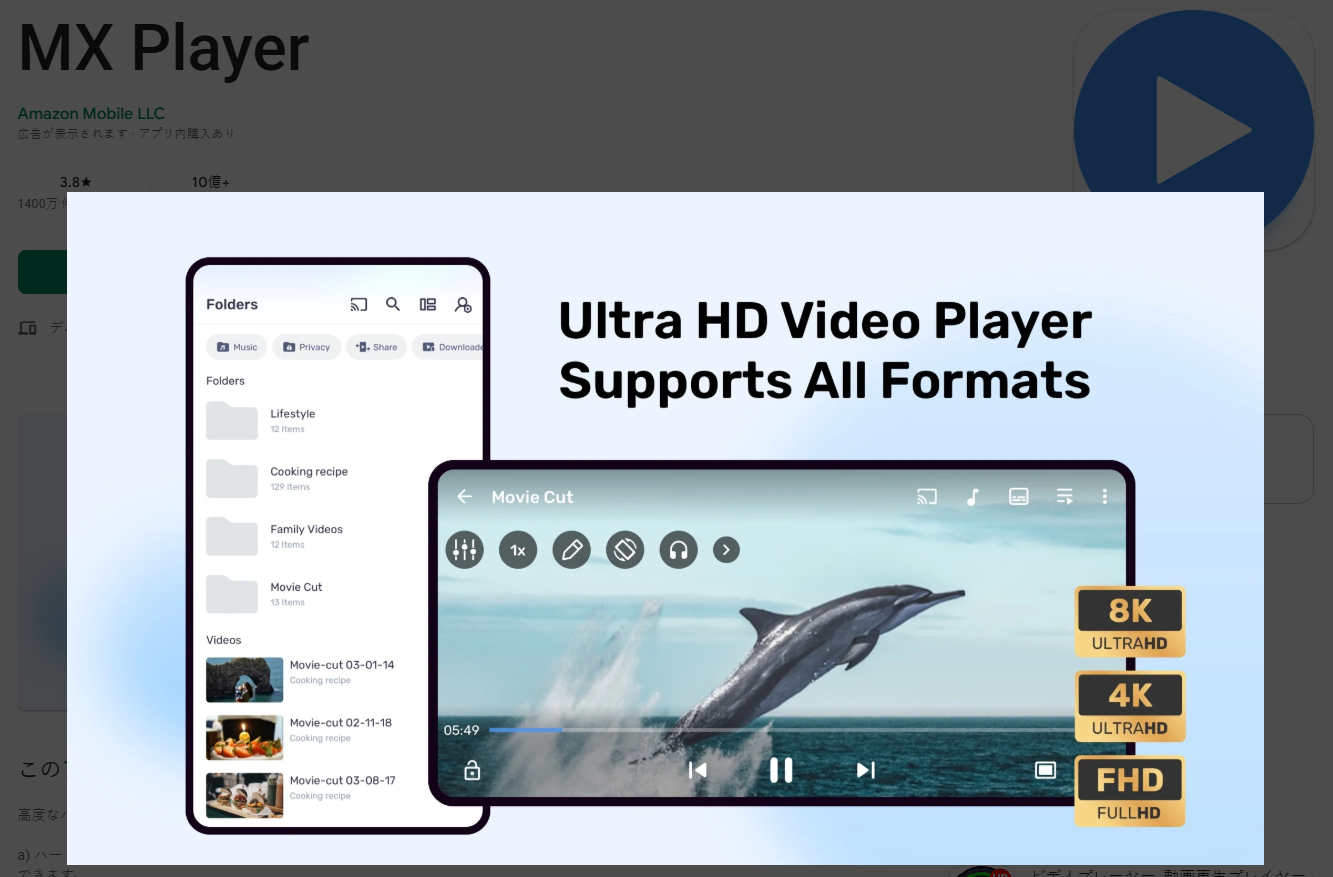Switch layout view icon in Folders header

[x=428, y=305]
